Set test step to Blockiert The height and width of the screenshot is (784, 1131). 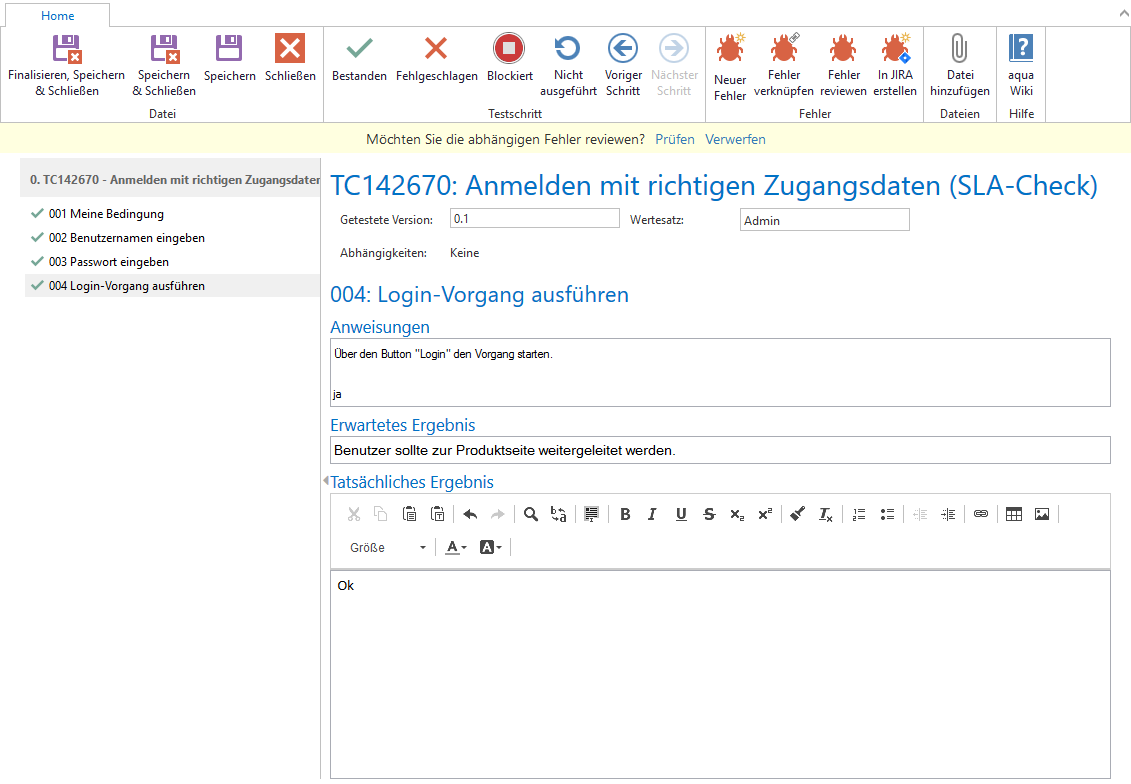tap(509, 49)
